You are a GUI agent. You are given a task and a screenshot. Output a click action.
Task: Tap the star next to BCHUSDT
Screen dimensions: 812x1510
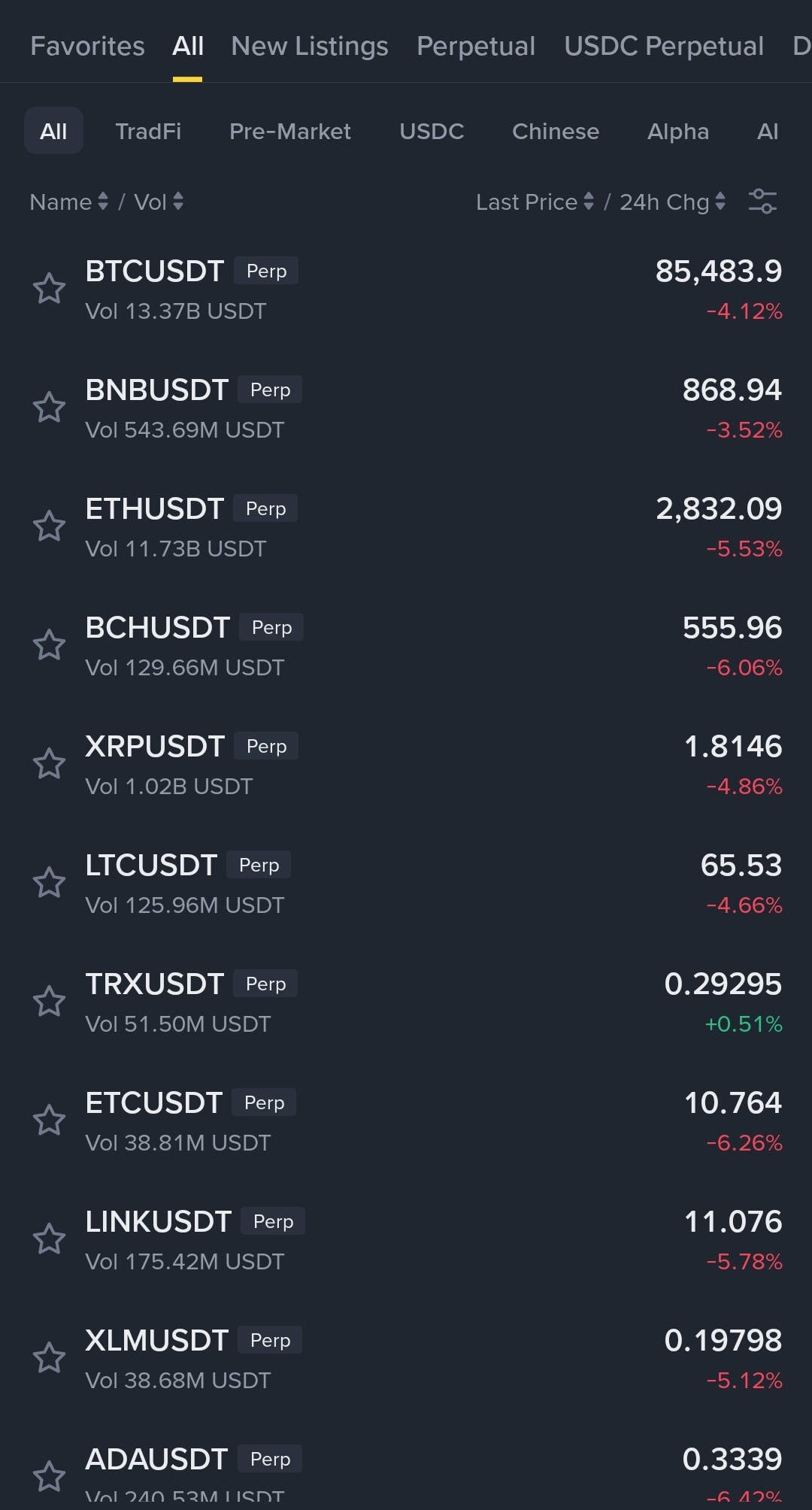pyautogui.click(x=50, y=645)
